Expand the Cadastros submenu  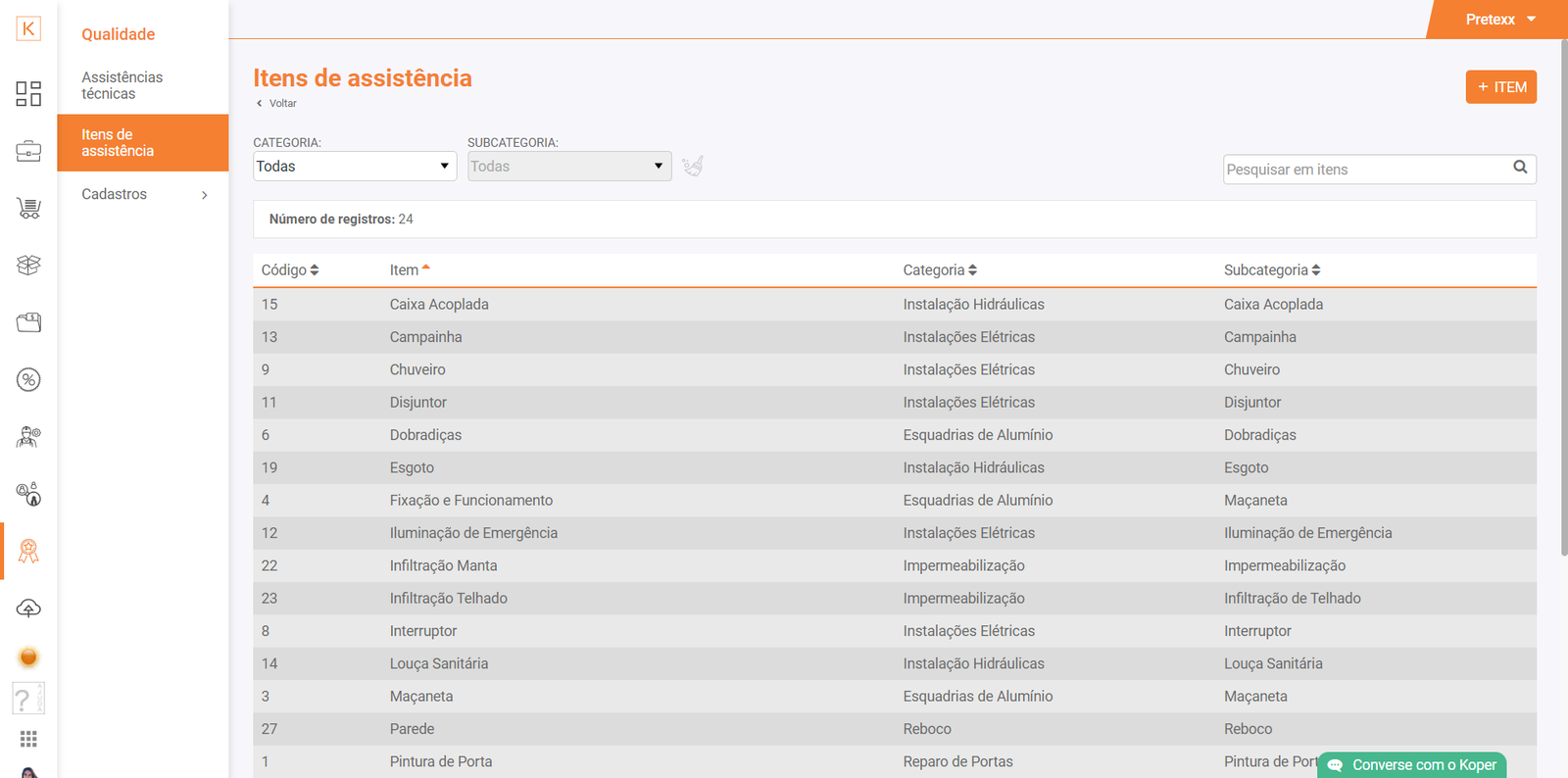tap(143, 195)
